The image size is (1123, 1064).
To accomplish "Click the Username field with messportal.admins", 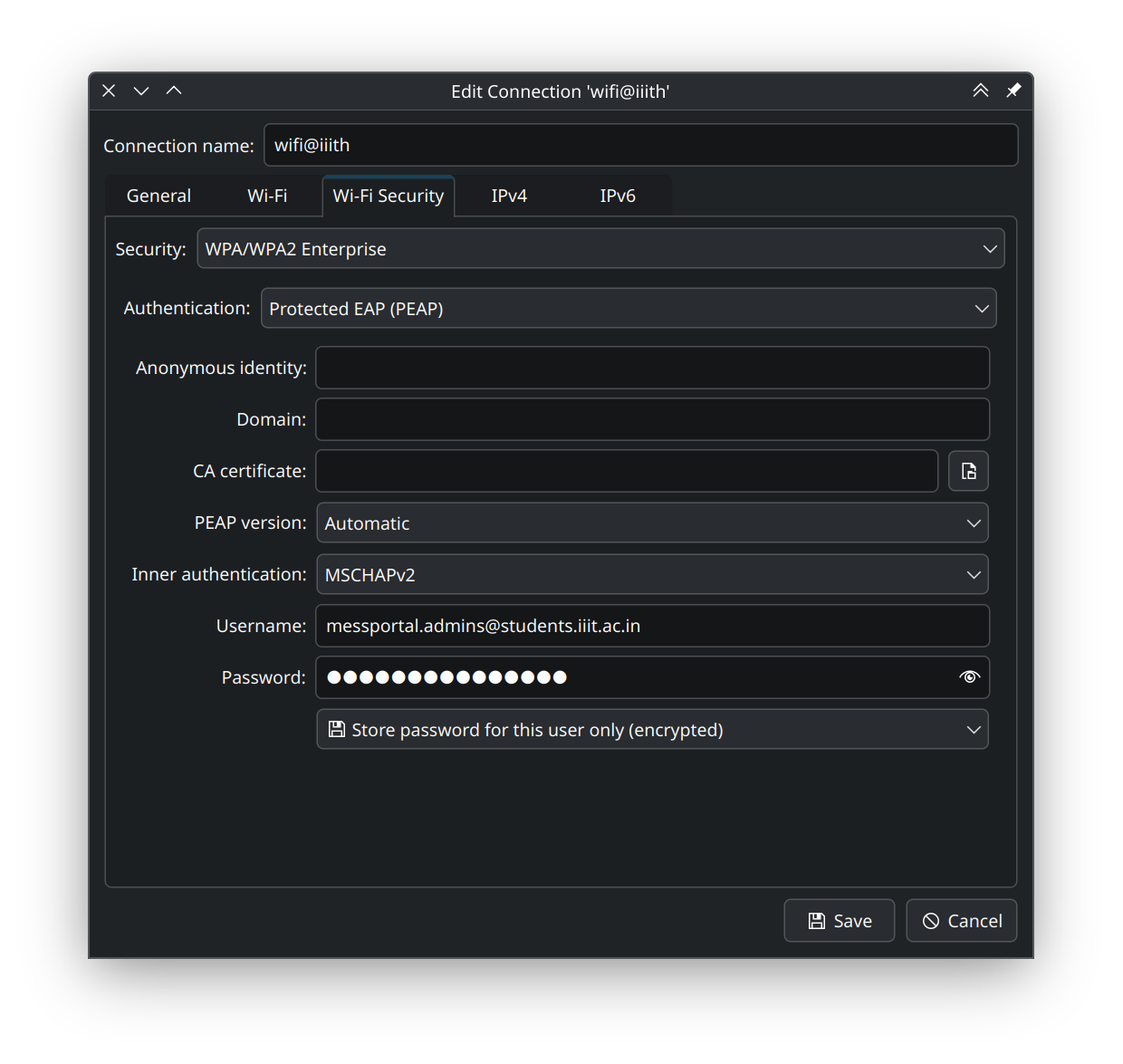I will click(x=652, y=626).
